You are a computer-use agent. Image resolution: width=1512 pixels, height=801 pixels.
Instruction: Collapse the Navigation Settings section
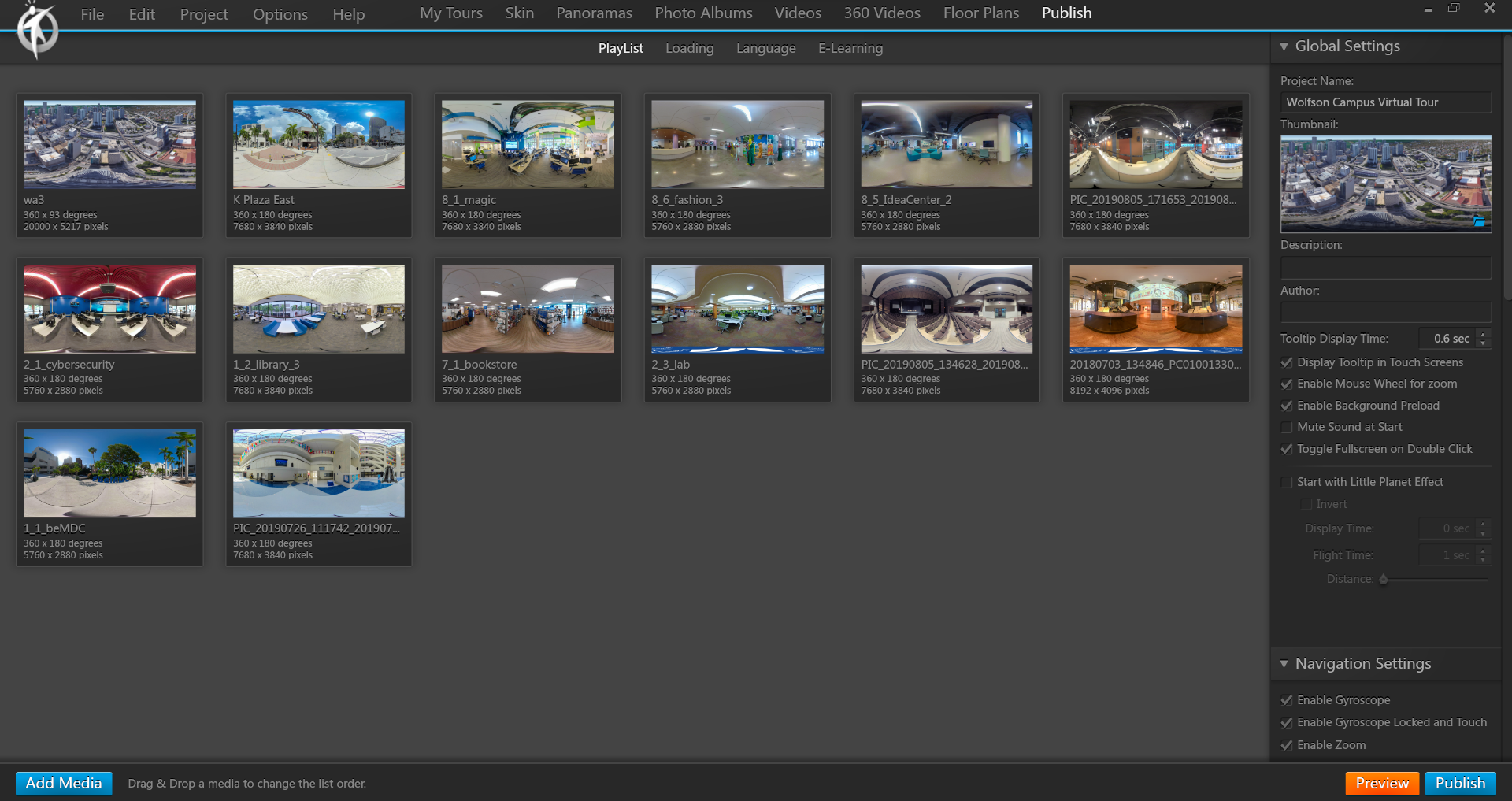coord(1284,664)
